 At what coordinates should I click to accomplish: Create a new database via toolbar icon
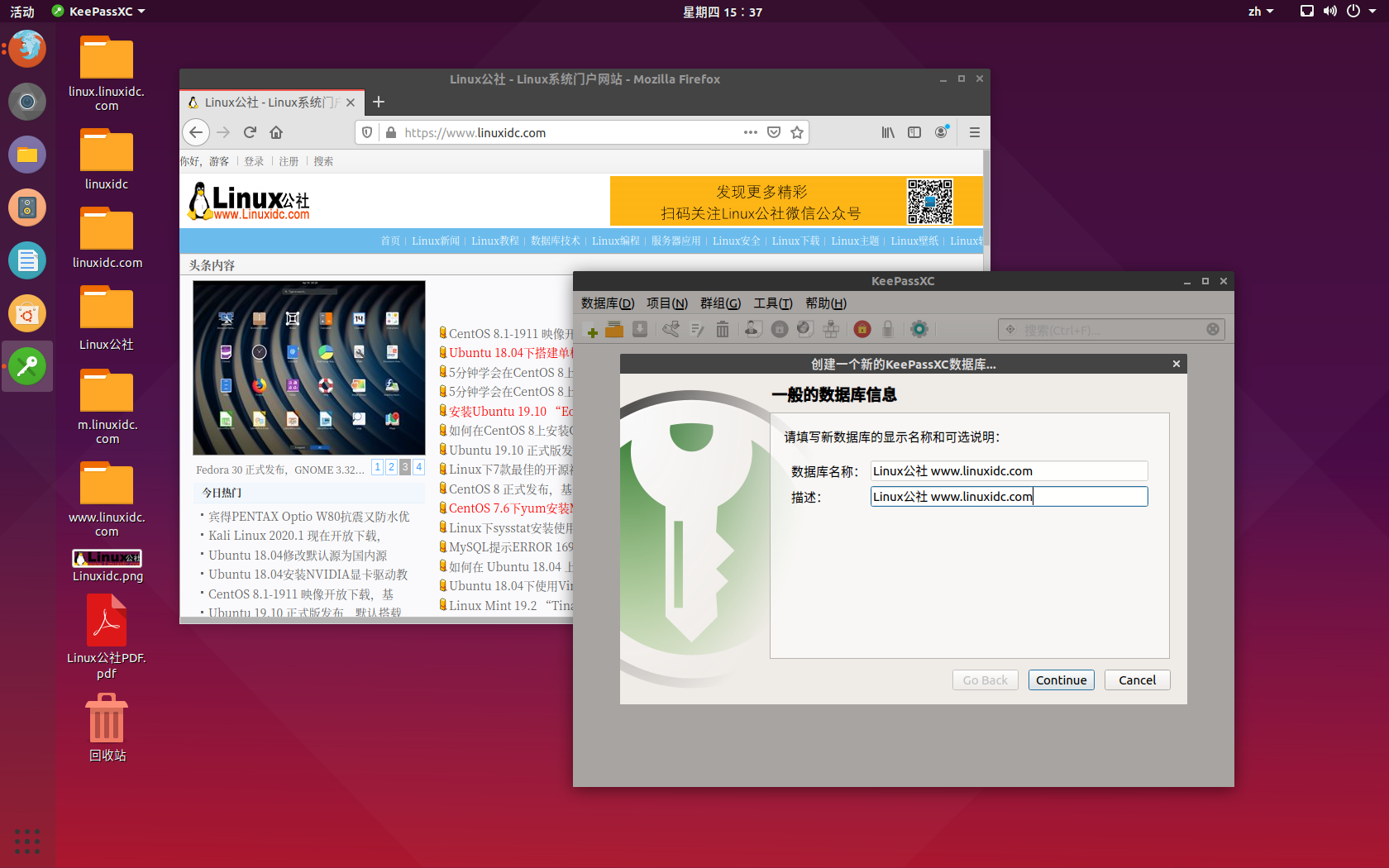coord(592,329)
